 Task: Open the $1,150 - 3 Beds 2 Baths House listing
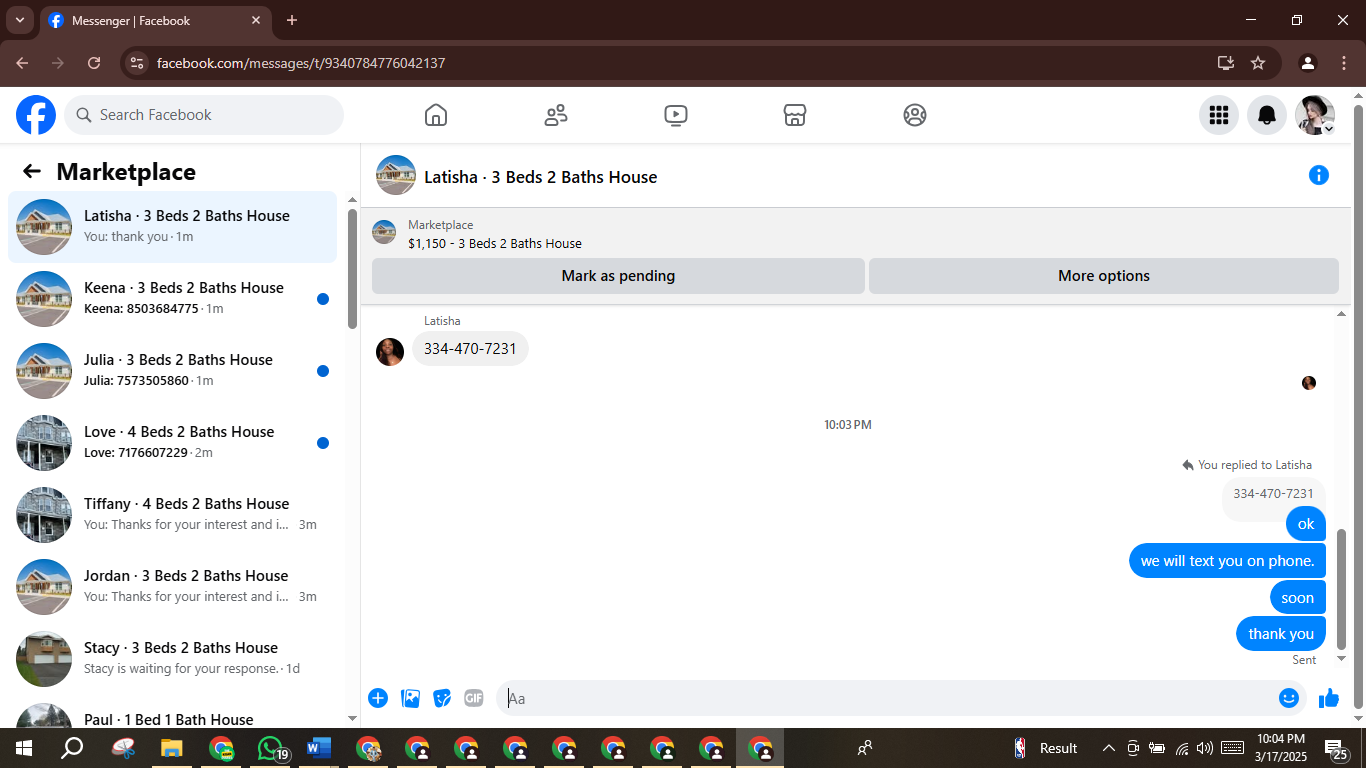[x=495, y=243]
